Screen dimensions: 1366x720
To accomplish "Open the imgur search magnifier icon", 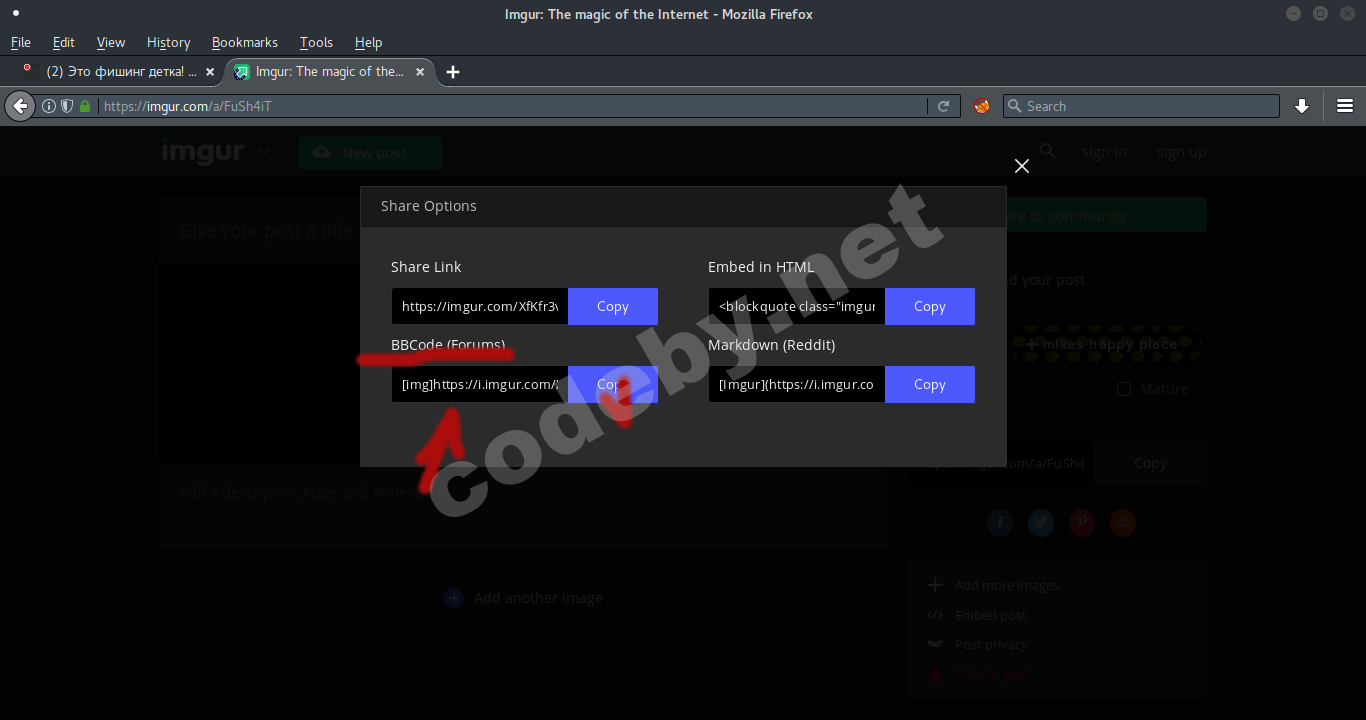I will 1048,151.
